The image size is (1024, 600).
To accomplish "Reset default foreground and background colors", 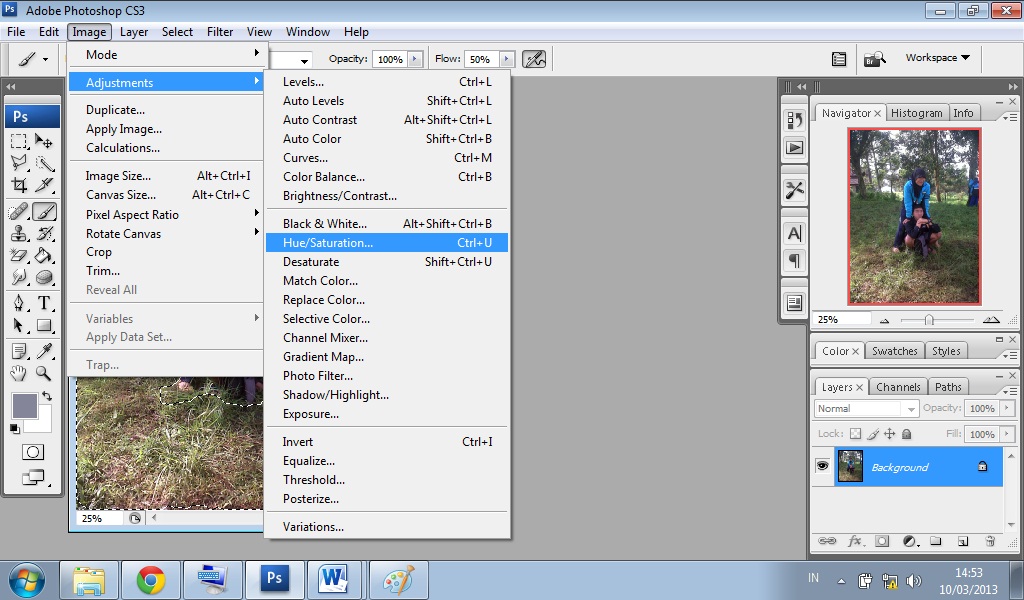I will click(14, 428).
